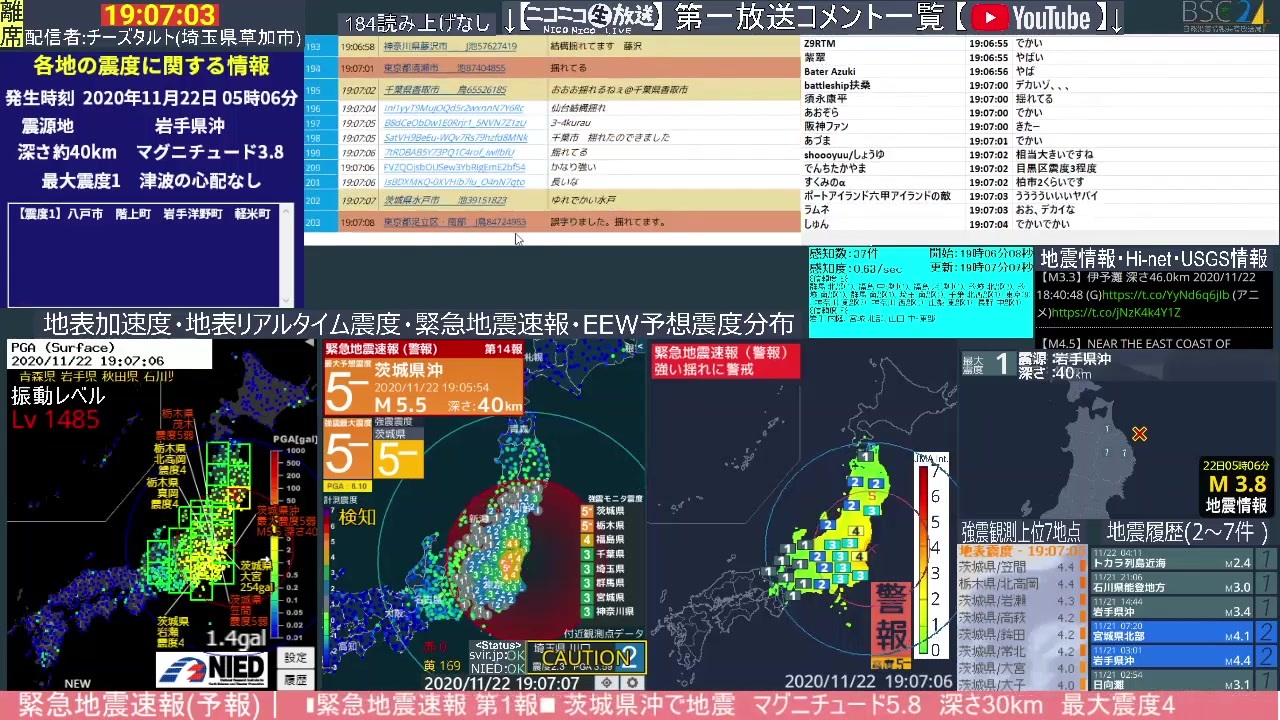
Task: Click the NIED logo on PGA map
Action: 213,668
